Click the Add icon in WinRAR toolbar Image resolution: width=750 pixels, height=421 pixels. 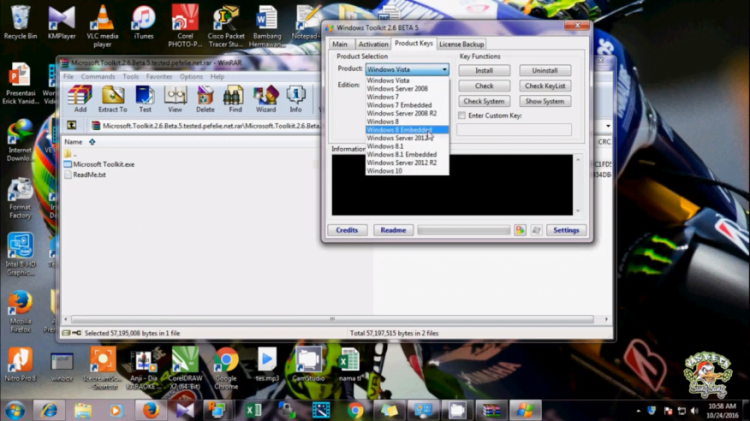[80, 99]
